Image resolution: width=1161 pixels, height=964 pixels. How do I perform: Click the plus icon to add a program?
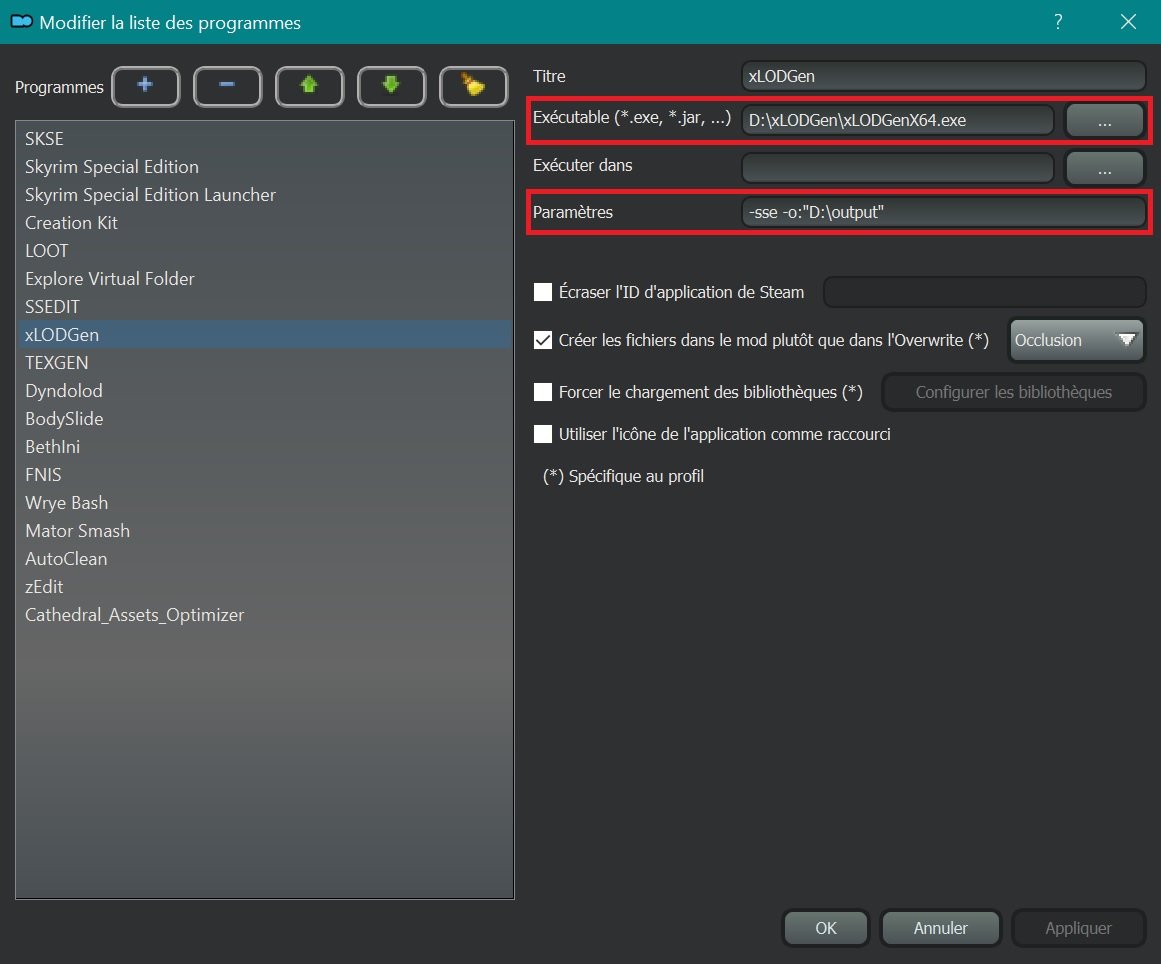(x=145, y=87)
